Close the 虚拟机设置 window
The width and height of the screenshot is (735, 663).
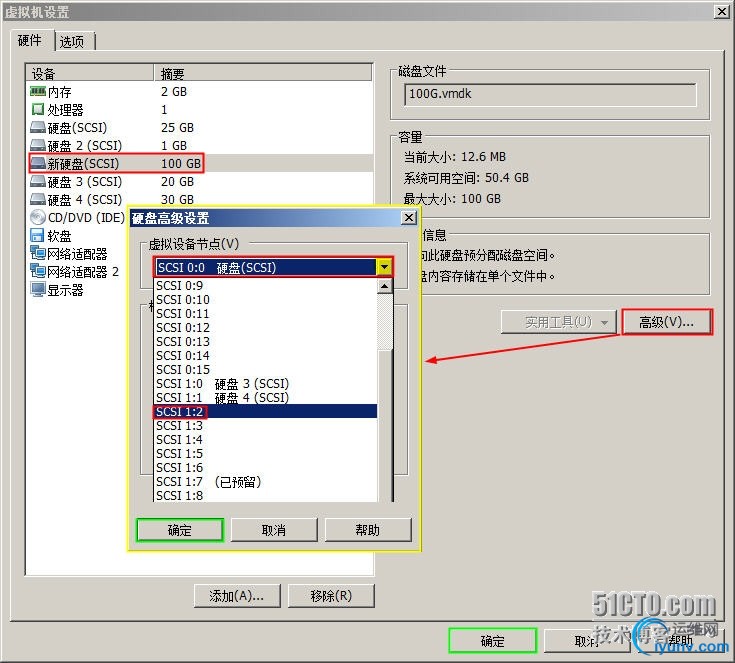click(x=721, y=11)
